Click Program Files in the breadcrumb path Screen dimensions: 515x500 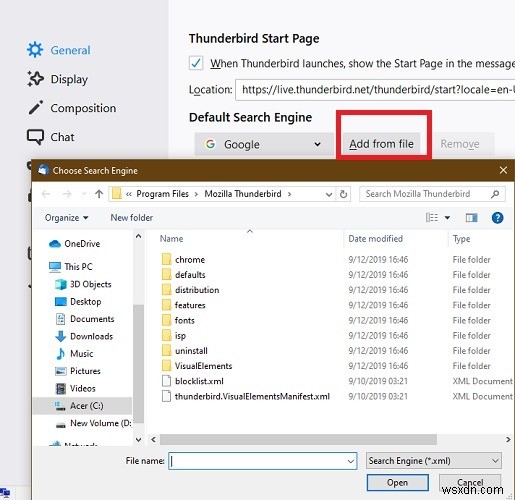[x=162, y=194]
